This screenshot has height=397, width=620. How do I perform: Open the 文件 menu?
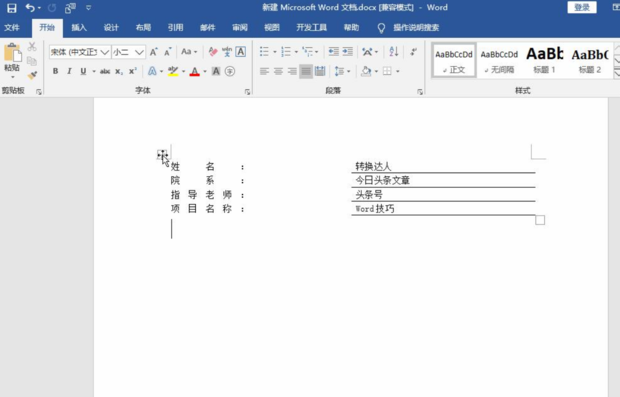click(x=12, y=28)
